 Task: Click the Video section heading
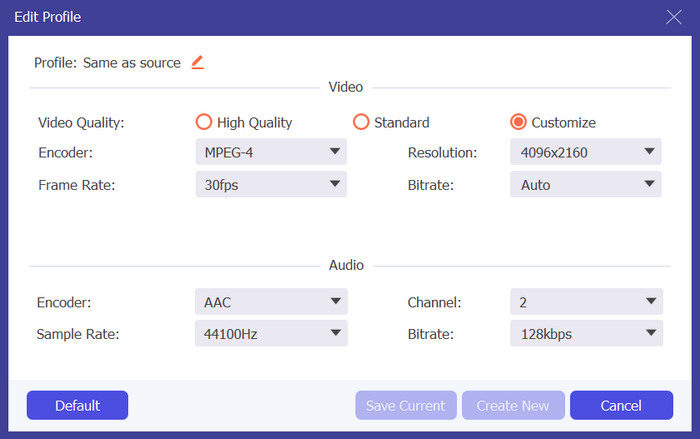coord(346,87)
